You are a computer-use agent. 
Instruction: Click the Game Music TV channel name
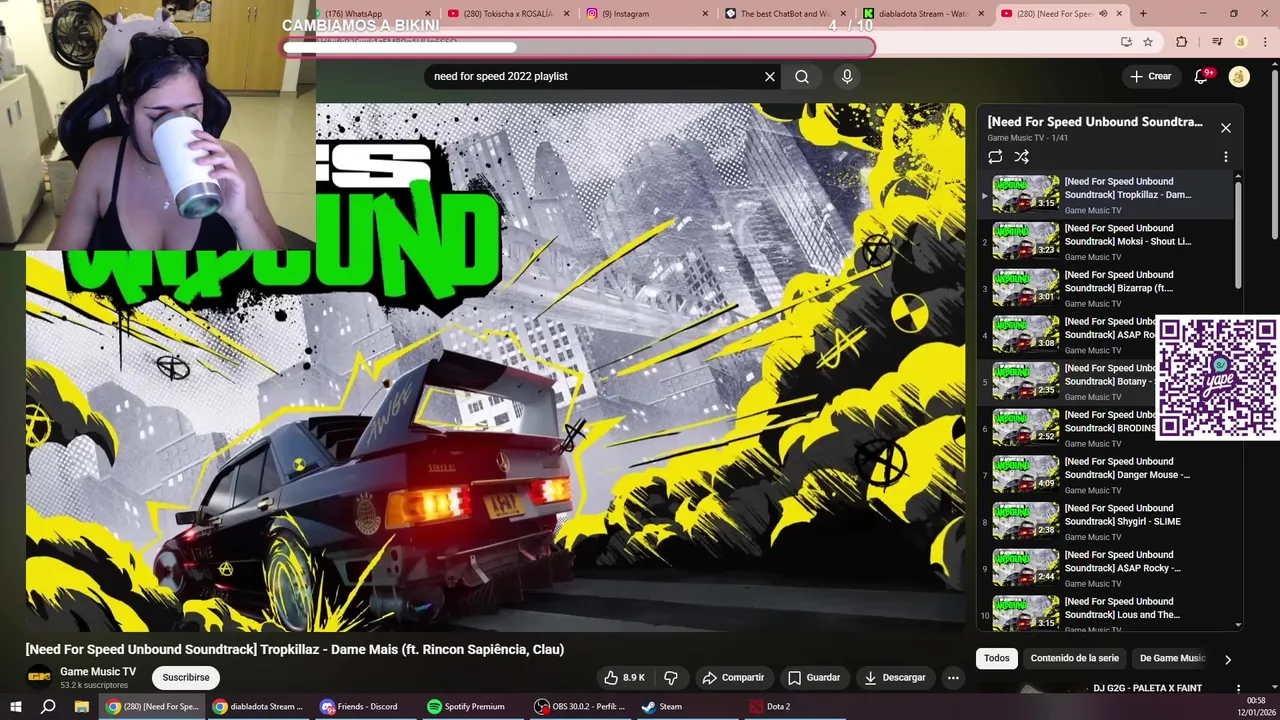(x=98, y=672)
